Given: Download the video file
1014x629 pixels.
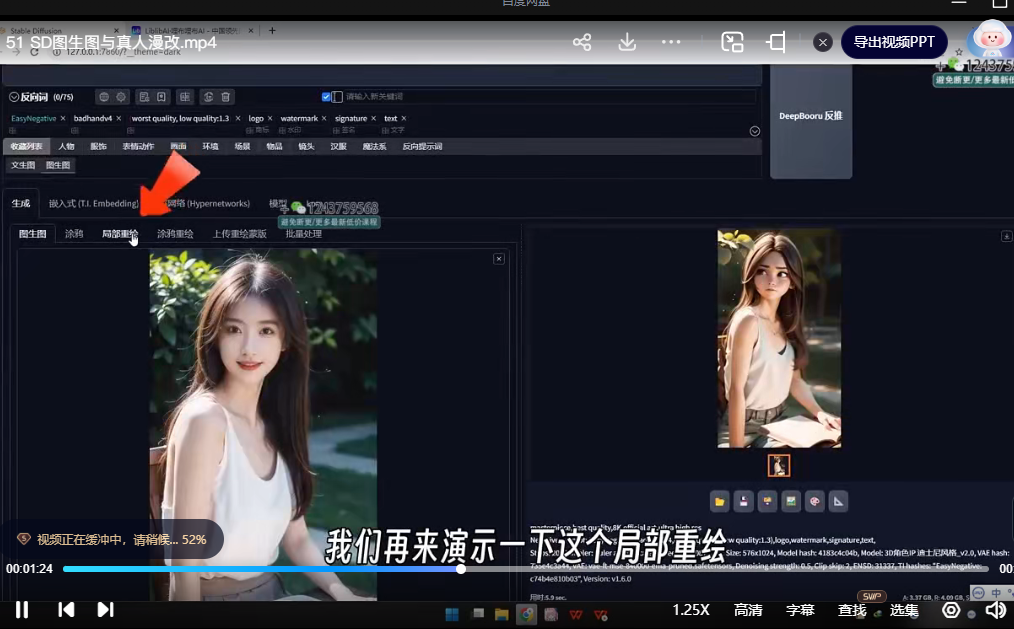Looking at the screenshot, I should 627,43.
